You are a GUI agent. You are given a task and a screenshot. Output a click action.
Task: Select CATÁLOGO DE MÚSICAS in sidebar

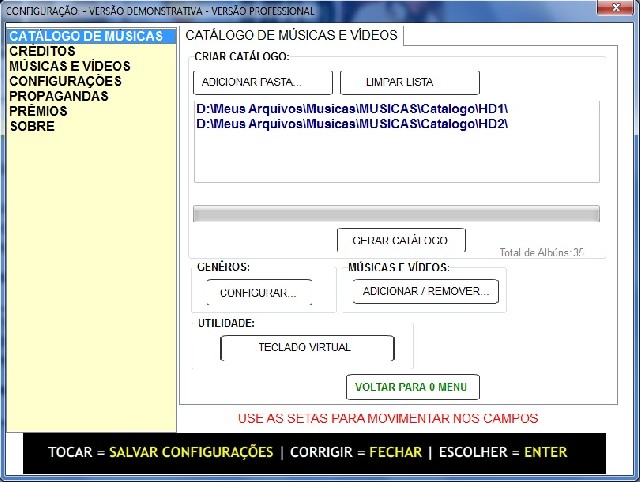tap(91, 36)
